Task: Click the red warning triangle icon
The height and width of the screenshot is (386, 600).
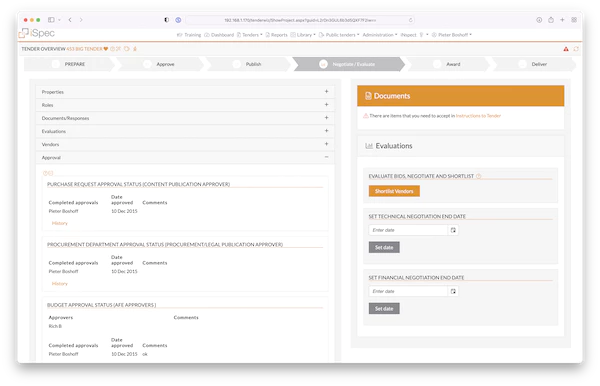Action: pyautogui.click(x=566, y=49)
